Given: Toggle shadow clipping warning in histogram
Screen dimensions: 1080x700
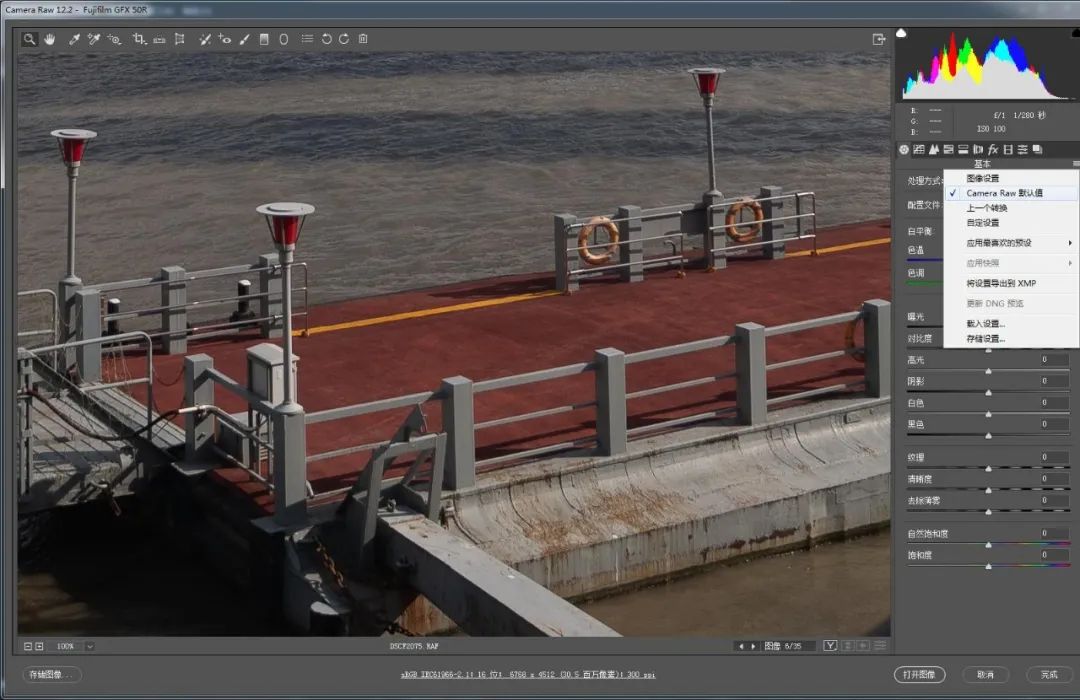Looking at the screenshot, I should (902, 33).
